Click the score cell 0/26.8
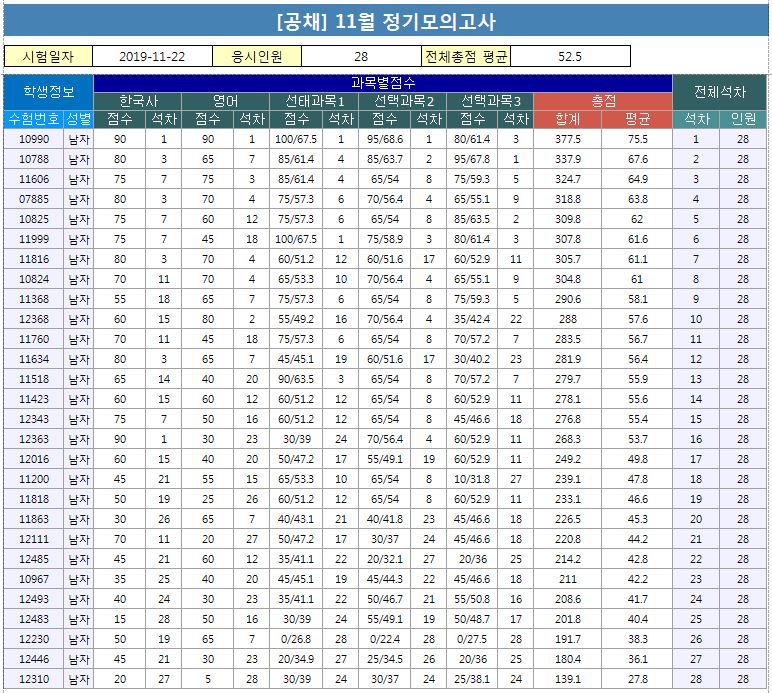The width and height of the screenshot is (772, 693). pyautogui.click(x=296, y=639)
